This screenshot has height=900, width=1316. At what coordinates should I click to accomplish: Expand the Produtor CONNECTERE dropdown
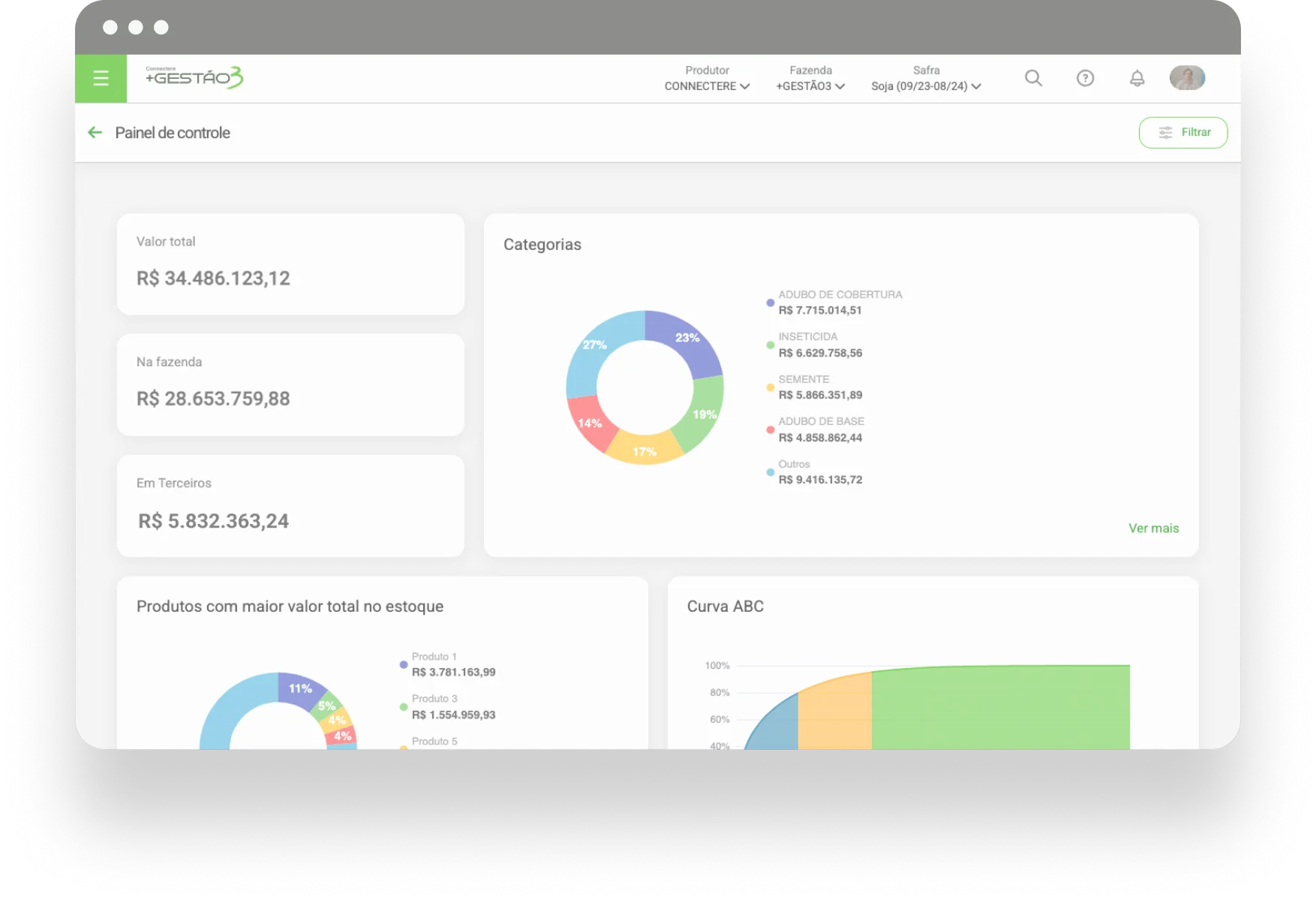[x=707, y=79]
